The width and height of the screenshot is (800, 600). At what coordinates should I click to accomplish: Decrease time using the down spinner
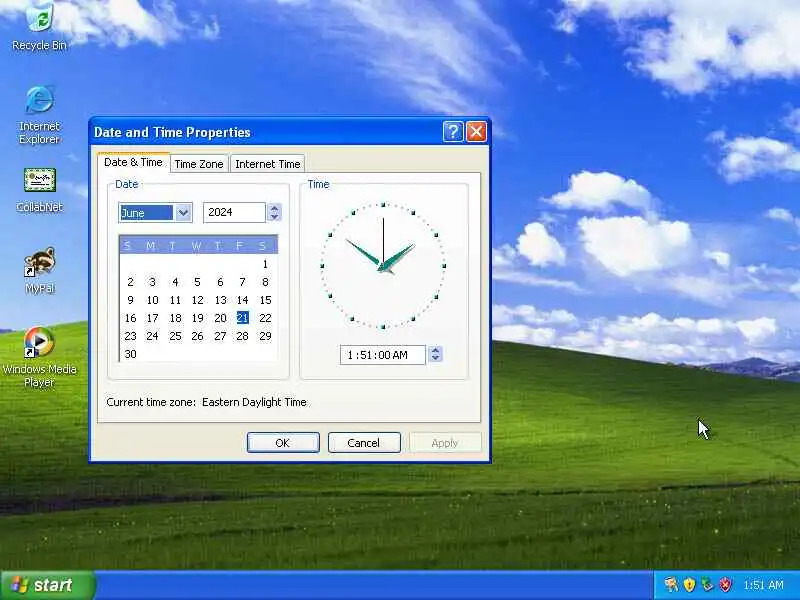pyautogui.click(x=435, y=359)
